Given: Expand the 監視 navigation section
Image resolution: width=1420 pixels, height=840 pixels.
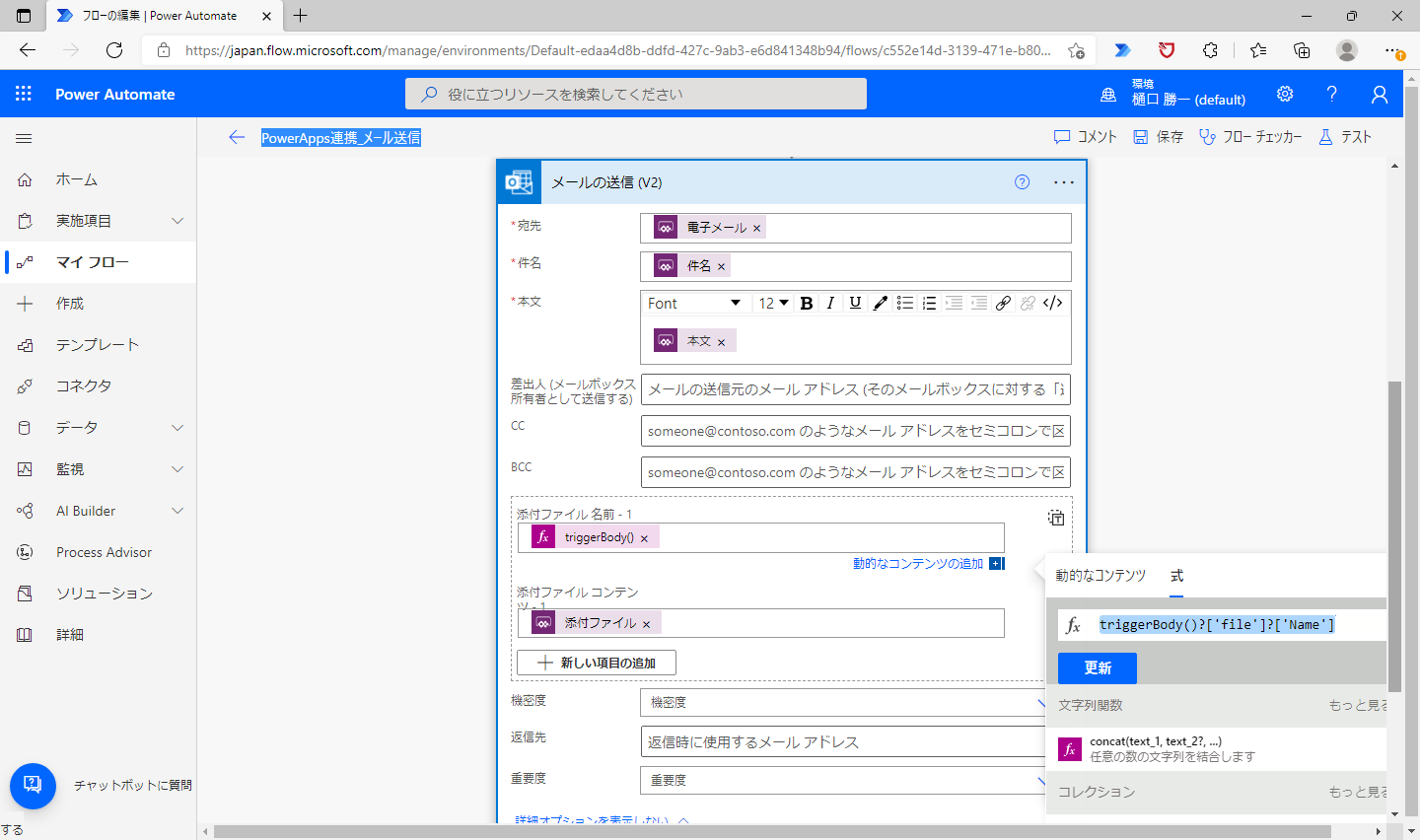Looking at the screenshot, I should click(177, 469).
